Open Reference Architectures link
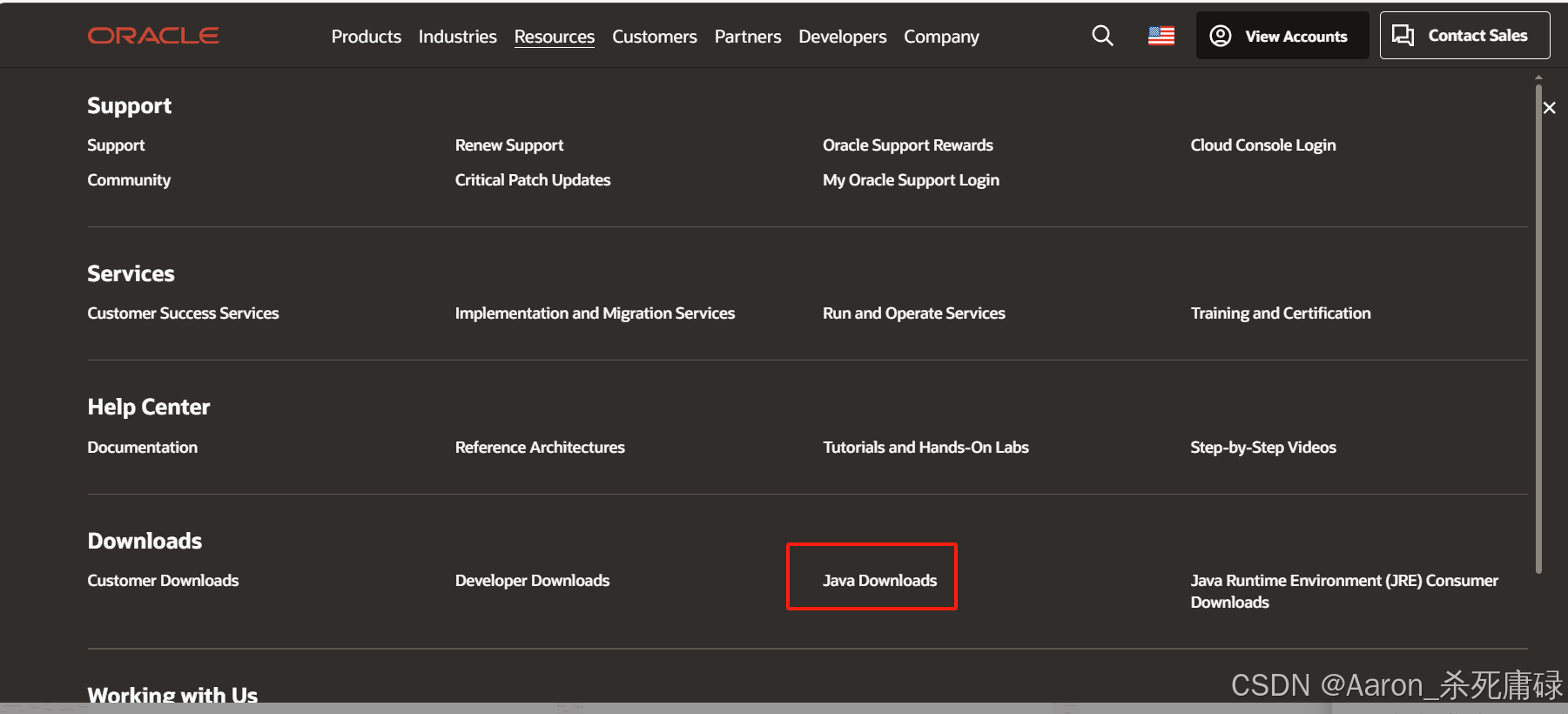The image size is (1568, 714). click(x=540, y=448)
